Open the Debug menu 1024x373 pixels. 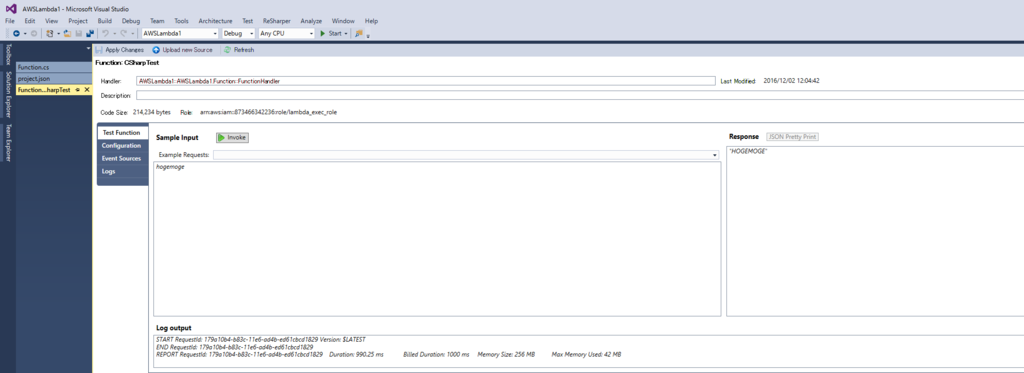[x=131, y=21]
